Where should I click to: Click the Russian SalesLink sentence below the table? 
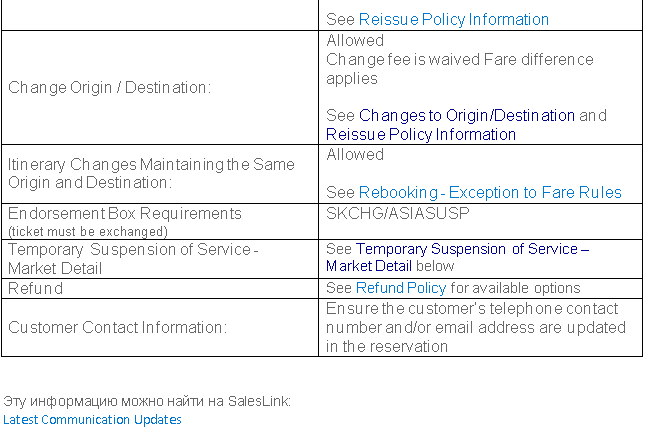pos(147,401)
